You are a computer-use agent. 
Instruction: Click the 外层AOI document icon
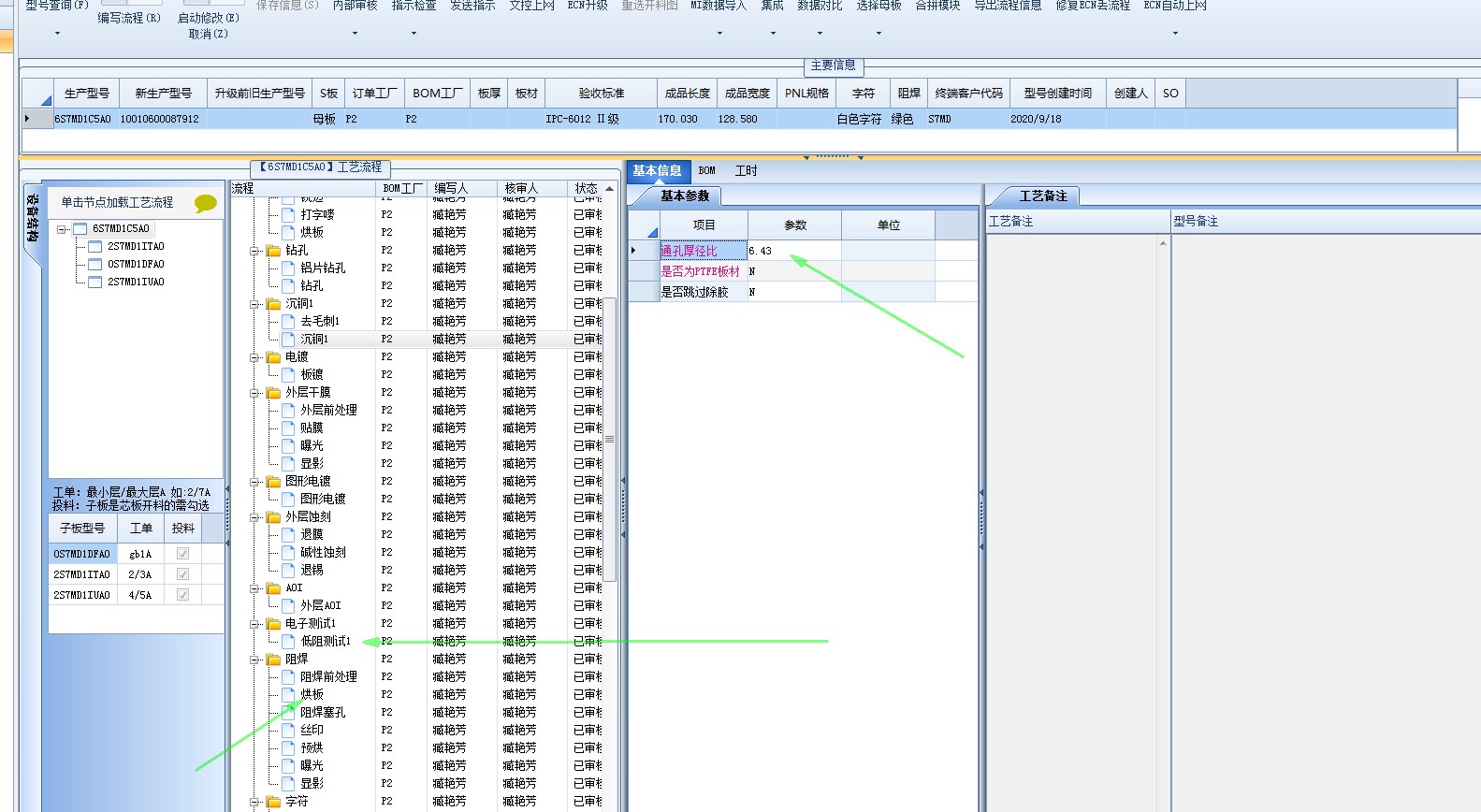(288, 605)
